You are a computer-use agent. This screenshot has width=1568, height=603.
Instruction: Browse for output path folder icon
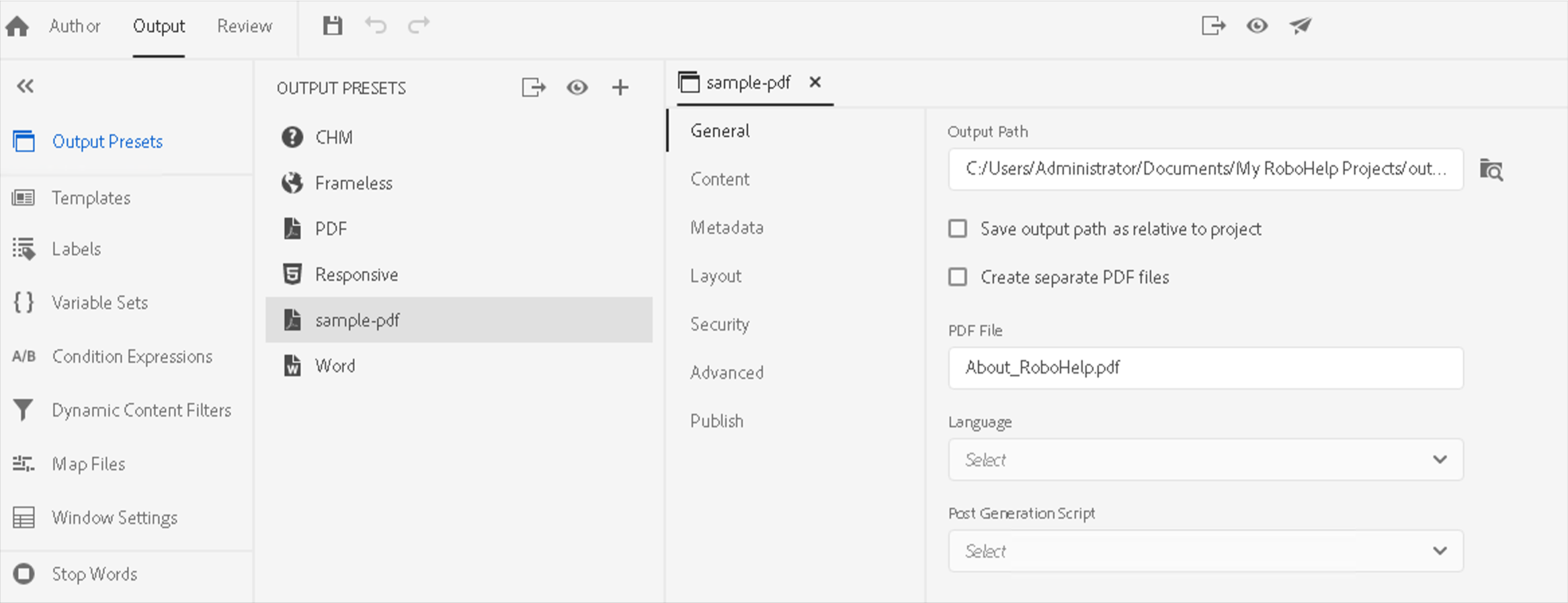pos(1491,170)
